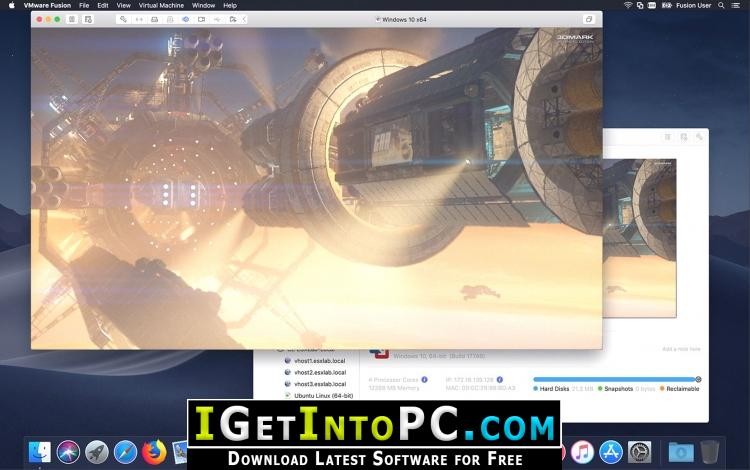The height and width of the screenshot is (470, 750).
Task: Open the Window menu
Action: pyautogui.click(x=203, y=5)
